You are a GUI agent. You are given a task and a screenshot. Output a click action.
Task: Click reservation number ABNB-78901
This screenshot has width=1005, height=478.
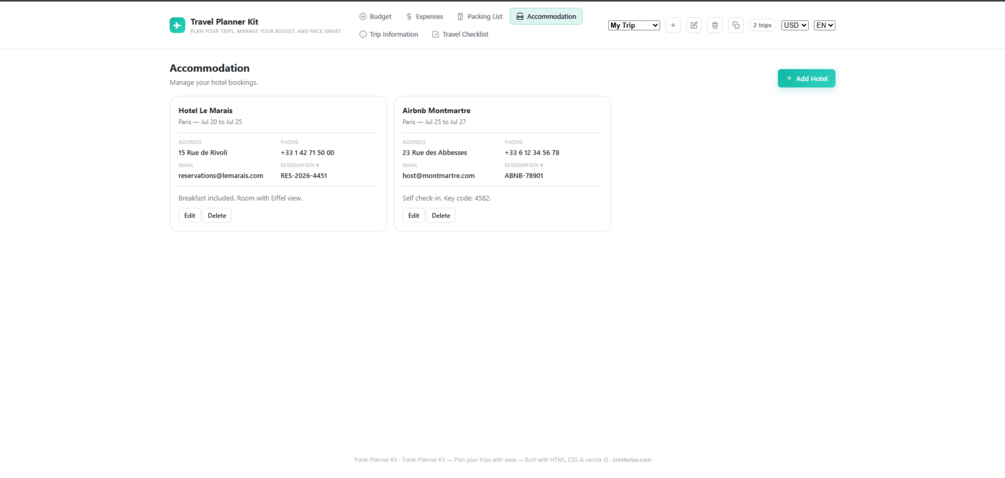pos(524,176)
